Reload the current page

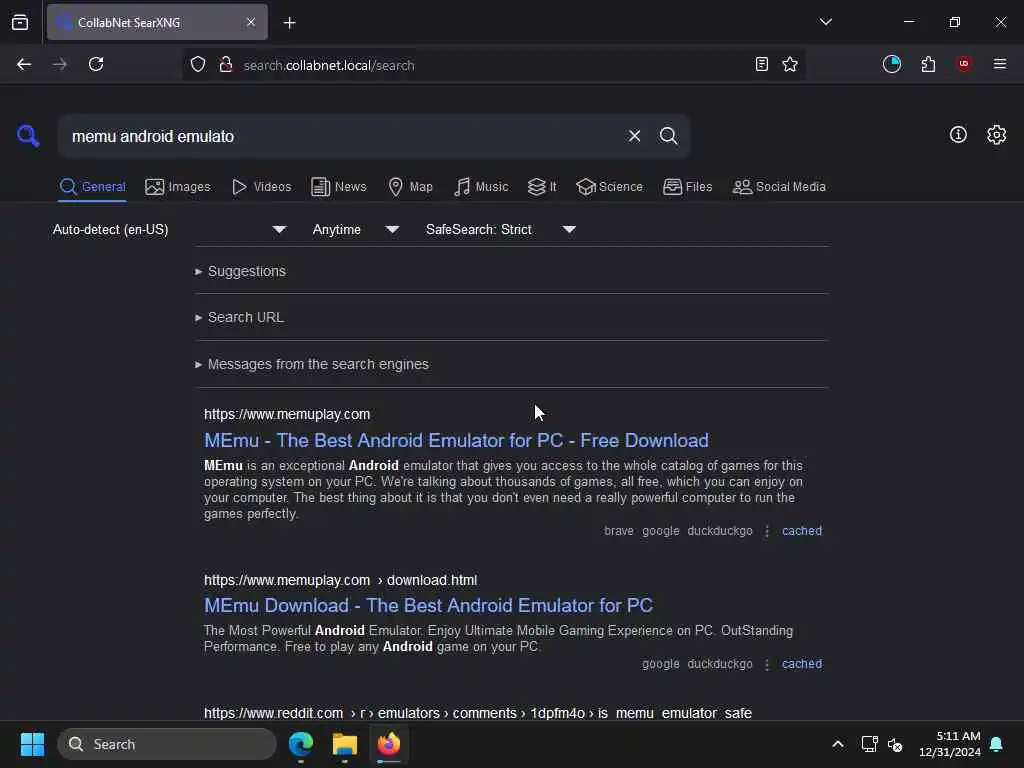pyautogui.click(x=96, y=65)
